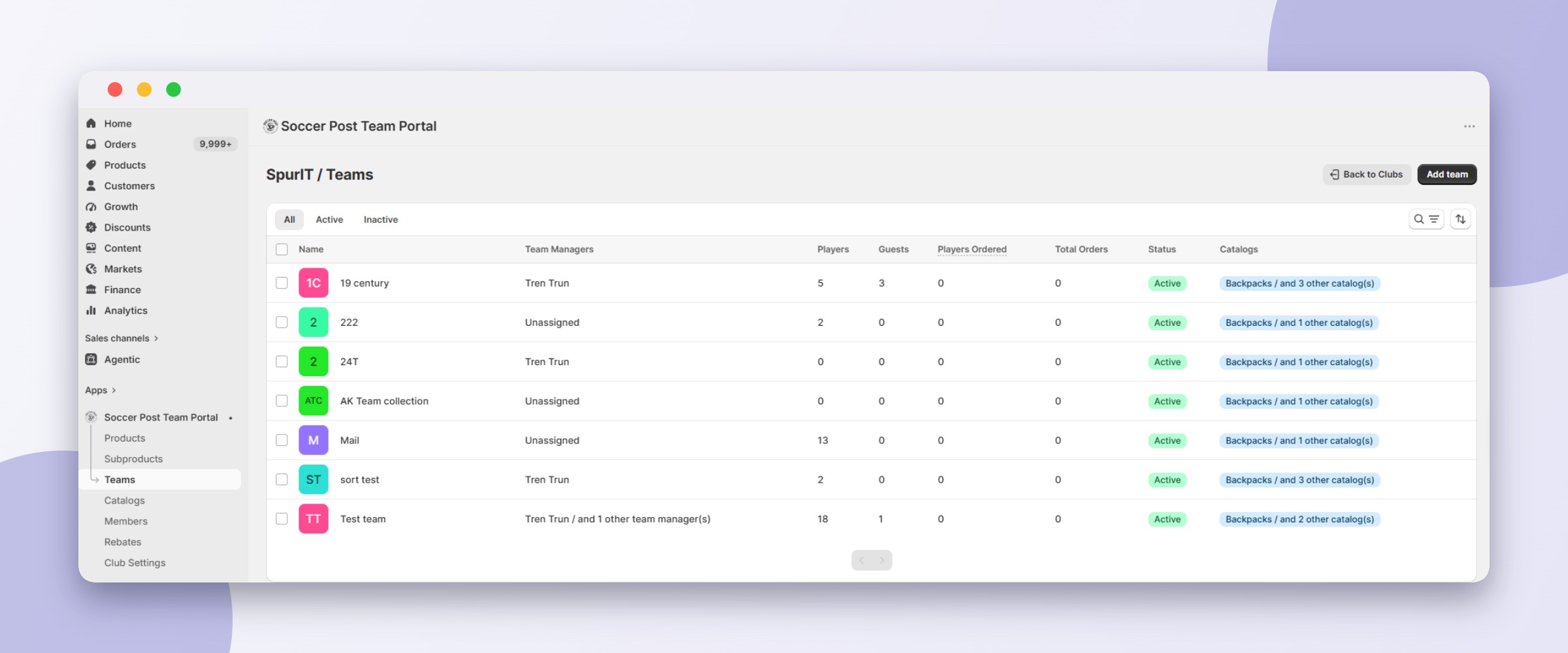Click the Total Orders column header
This screenshot has height=653, width=1568.
(x=1081, y=249)
